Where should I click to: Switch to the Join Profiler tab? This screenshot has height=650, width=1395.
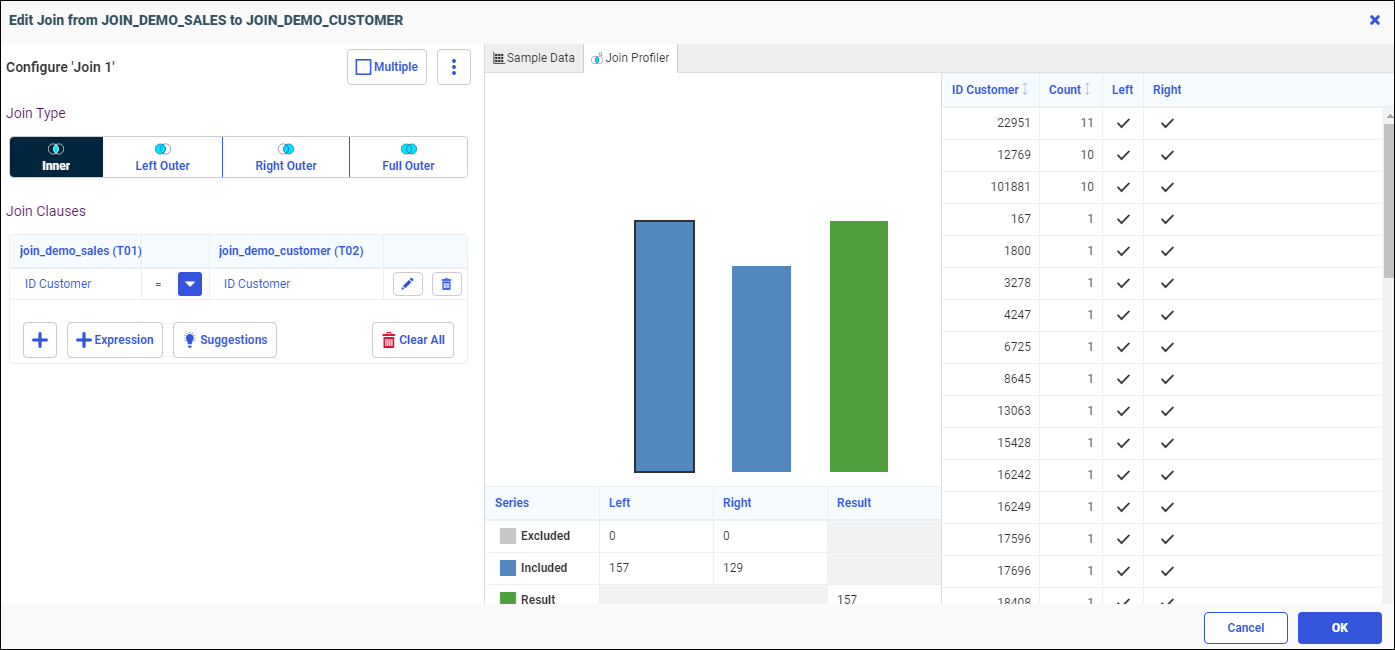(x=631, y=58)
